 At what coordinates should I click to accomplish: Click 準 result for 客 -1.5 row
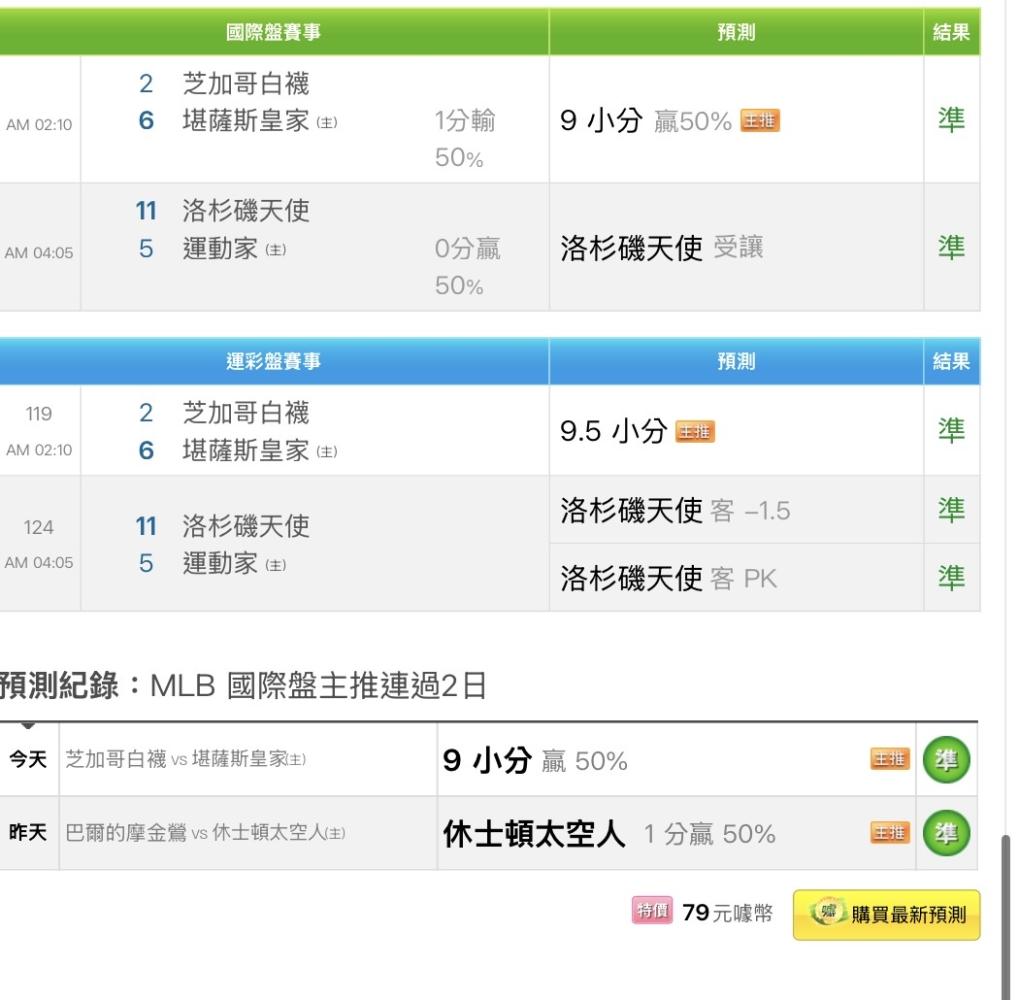coord(951,511)
